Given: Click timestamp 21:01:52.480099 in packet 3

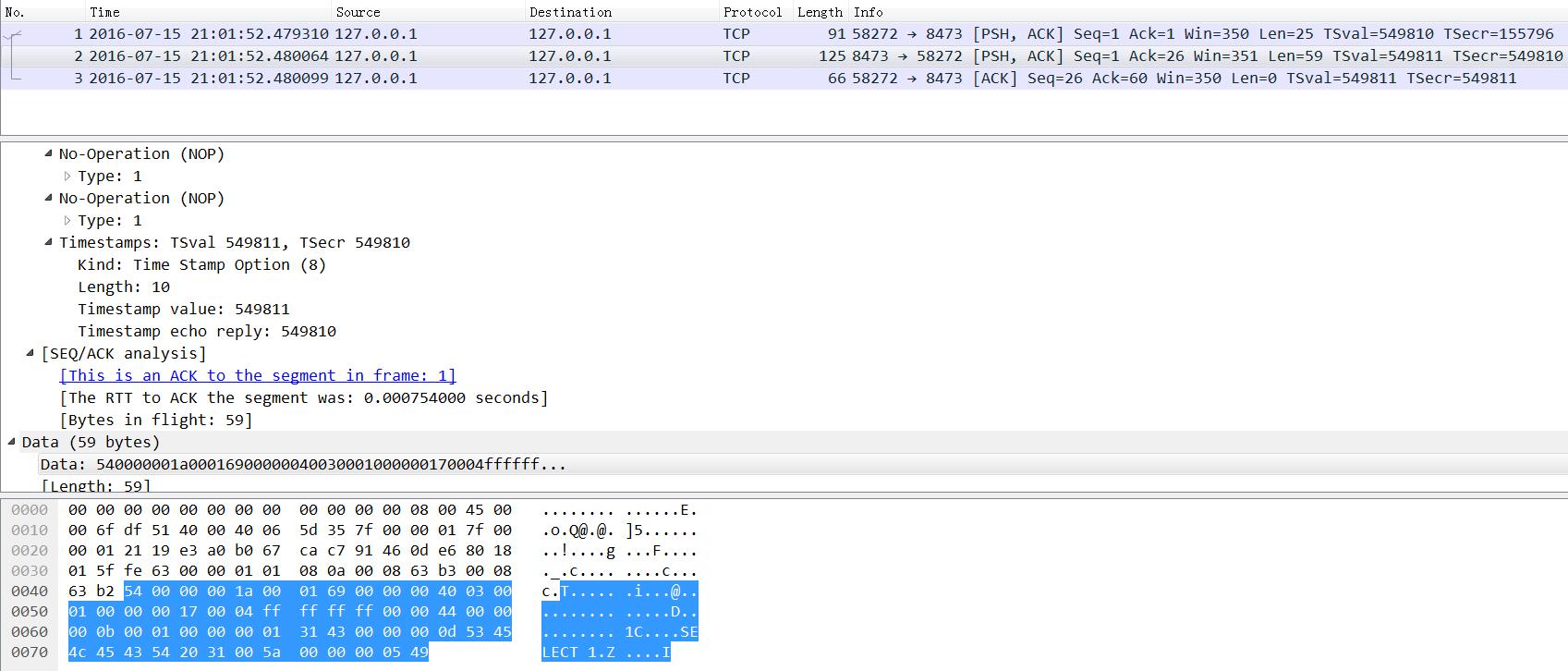Looking at the screenshot, I should click(260, 79).
